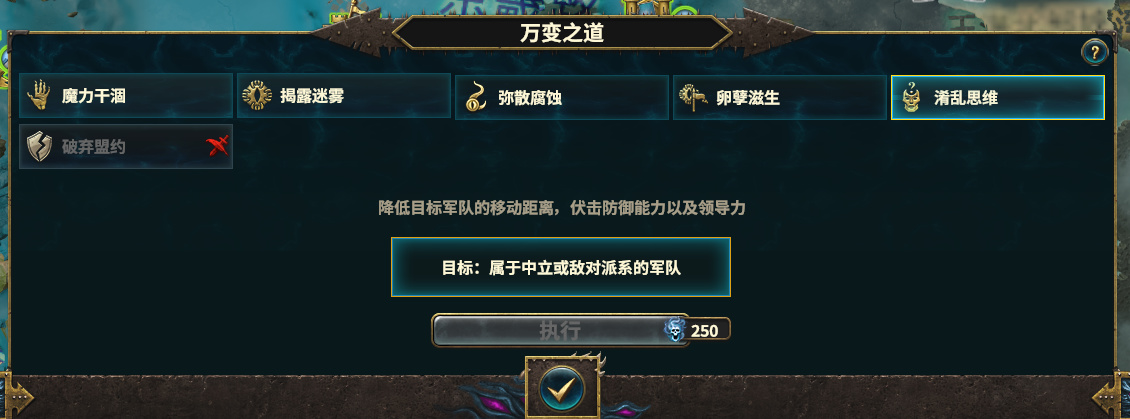Click the red locked marker on 破弃盟约

pos(218,146)
